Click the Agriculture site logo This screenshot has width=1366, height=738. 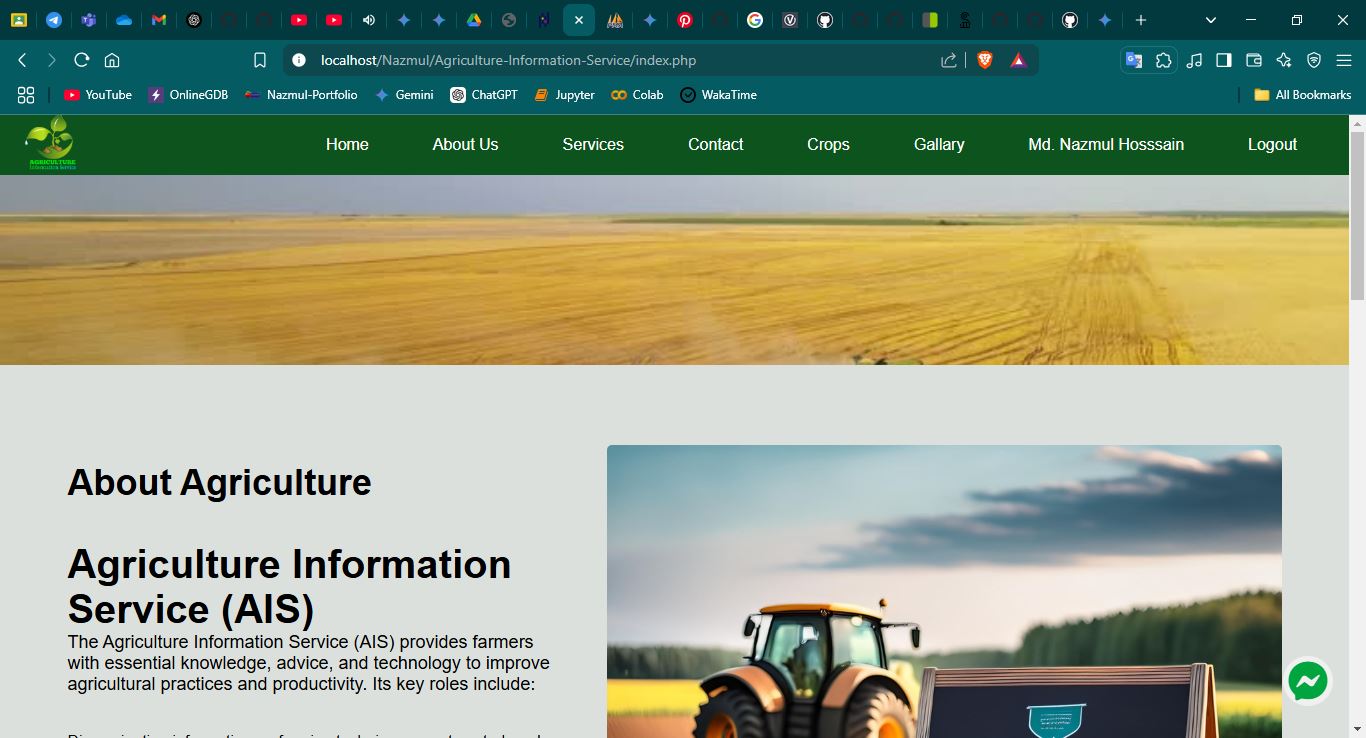pos(51,143)
